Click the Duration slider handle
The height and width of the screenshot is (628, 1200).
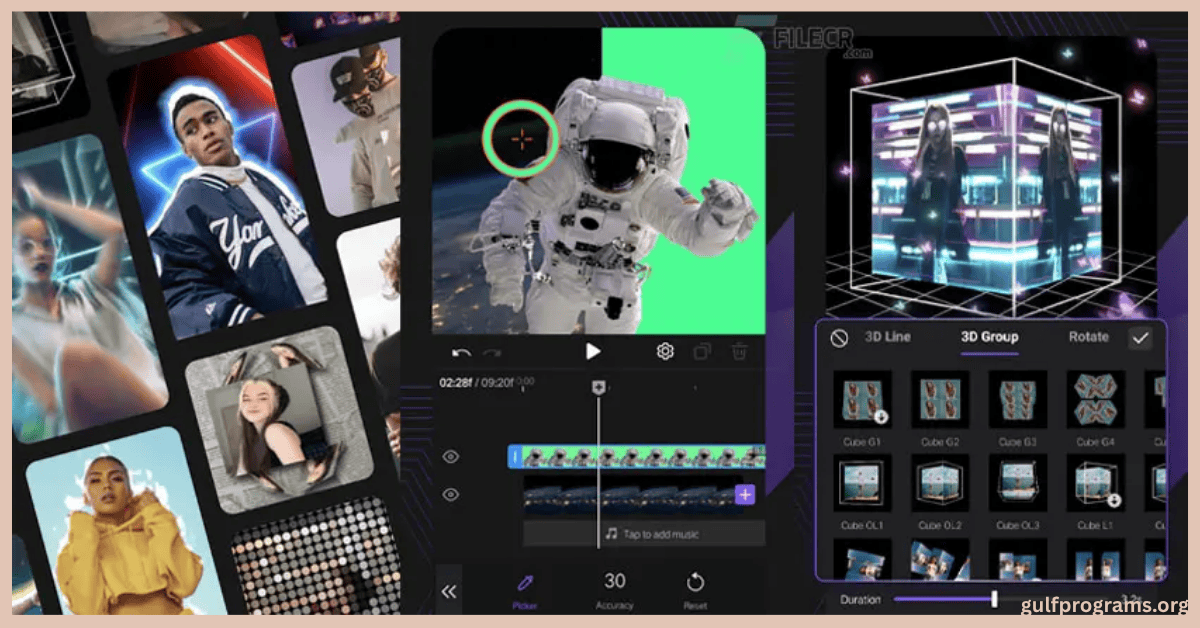click(x=994, y=599)
